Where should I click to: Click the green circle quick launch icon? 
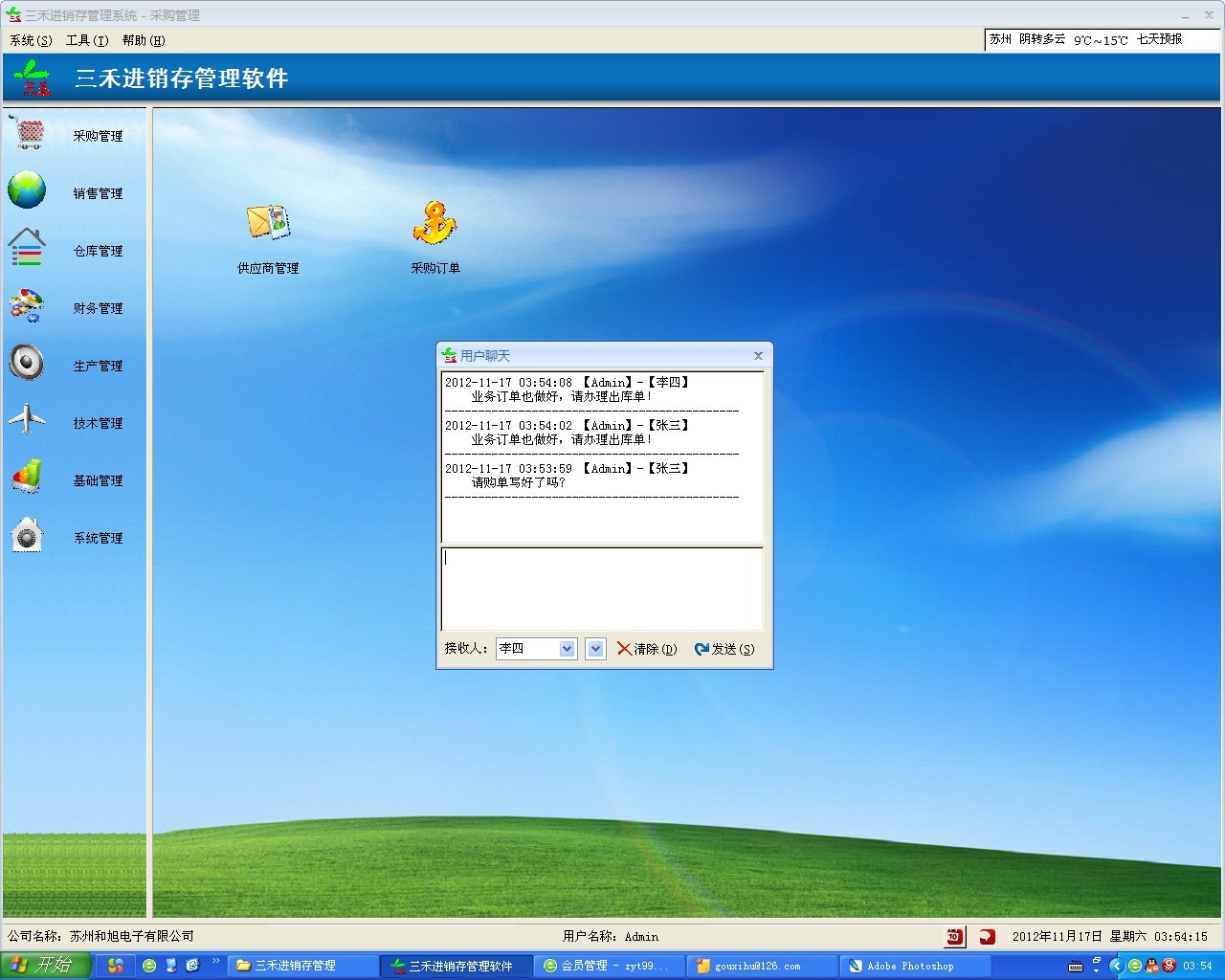point(148,966)
